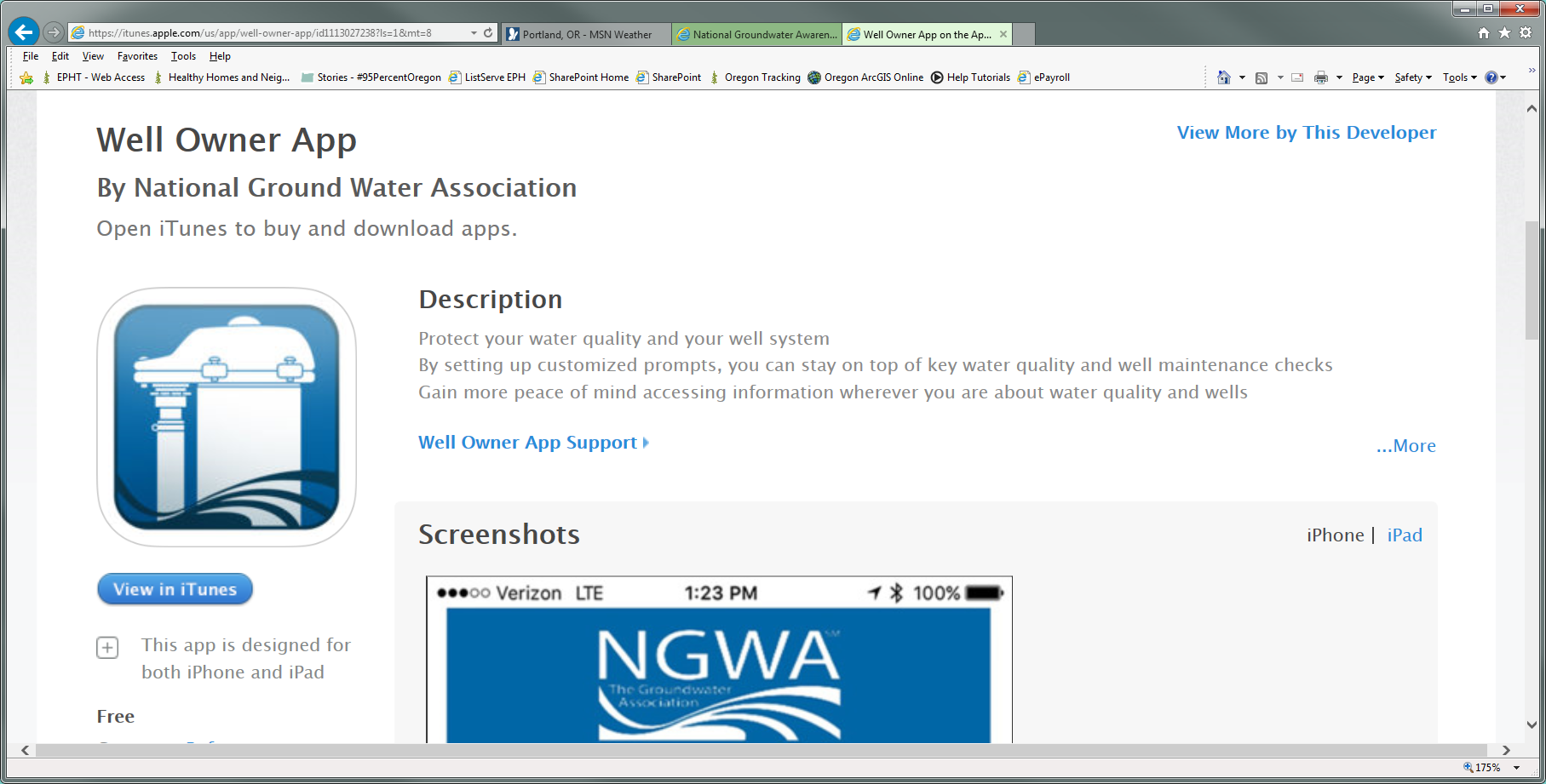Open the View menu

93,56
